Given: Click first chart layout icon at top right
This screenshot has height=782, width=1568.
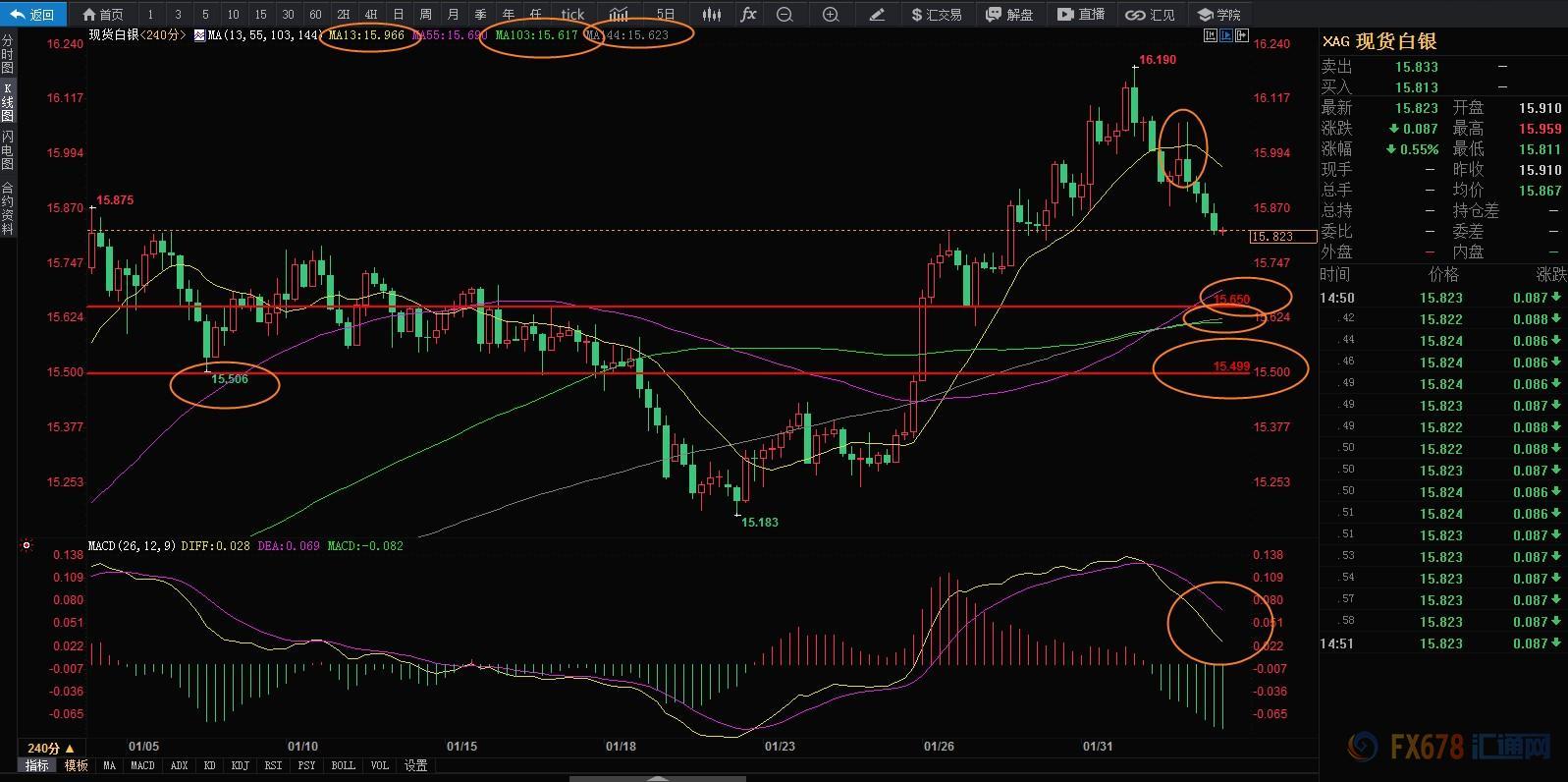Looking at the screenshot, I should click(x=1212, y=35).
